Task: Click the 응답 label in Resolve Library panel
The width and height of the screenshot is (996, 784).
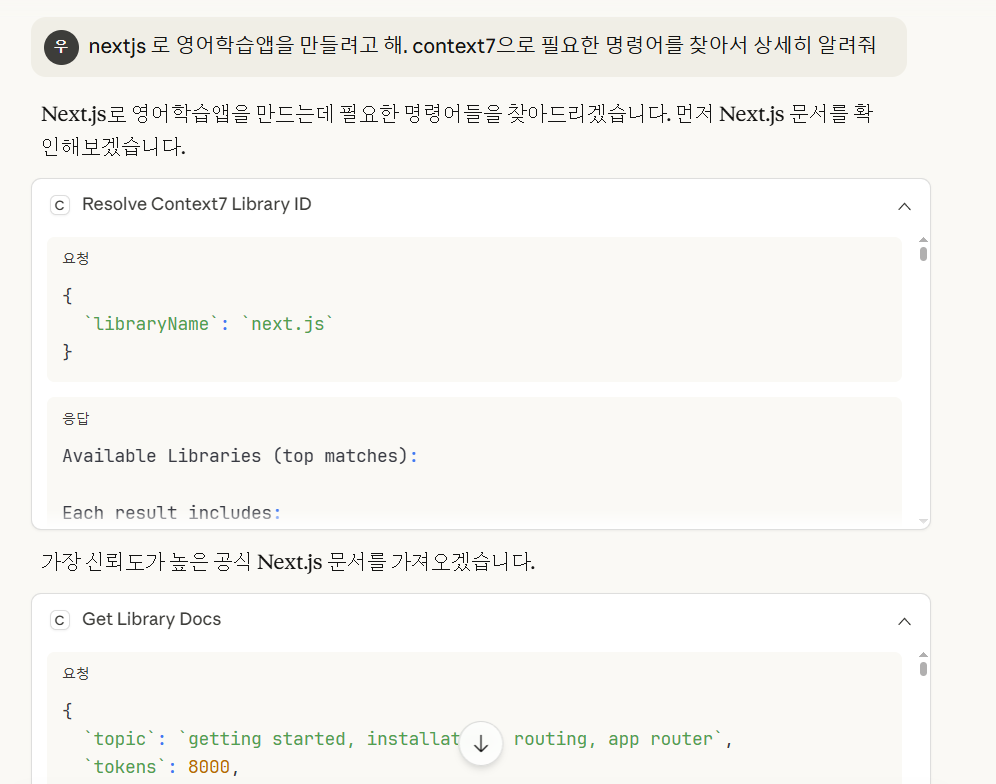Action: click(x=76, y=419)
